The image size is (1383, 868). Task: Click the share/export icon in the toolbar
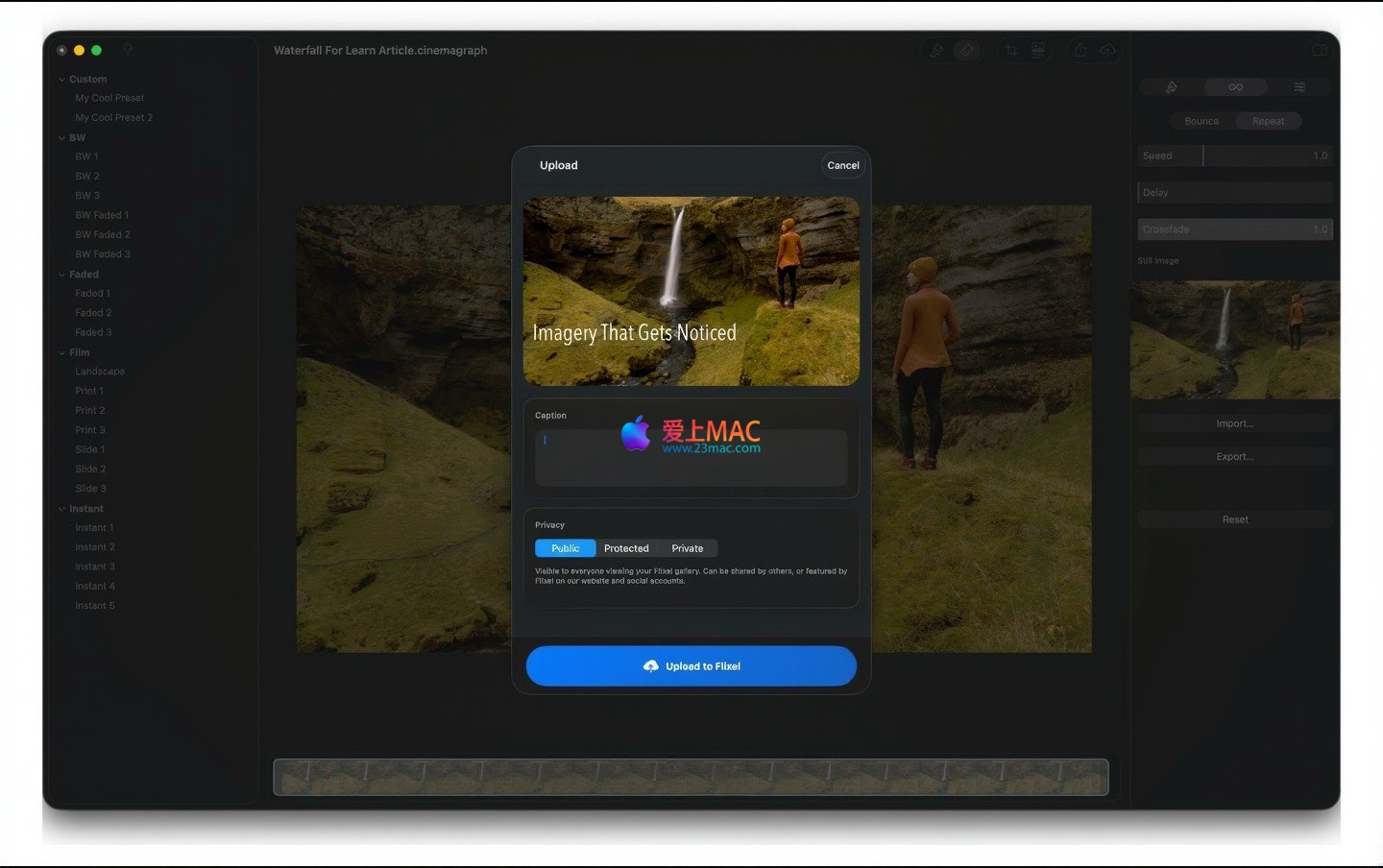pyautogui.click(x=1080, y=51)
